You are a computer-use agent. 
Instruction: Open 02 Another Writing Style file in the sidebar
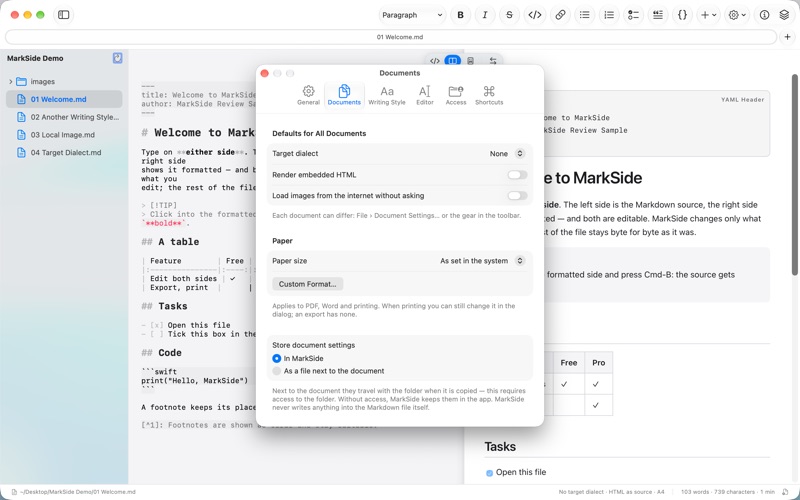[x=64, y=117]
